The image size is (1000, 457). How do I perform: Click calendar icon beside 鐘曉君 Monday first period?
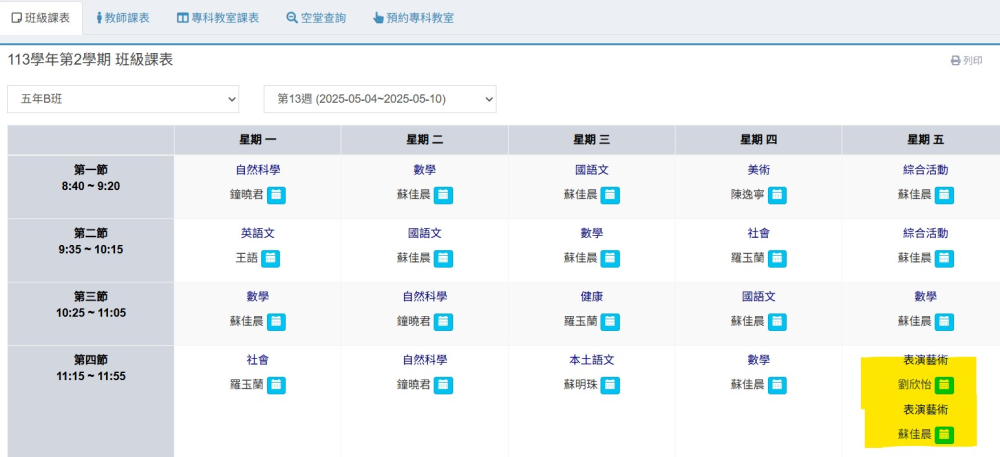point(276,195)
